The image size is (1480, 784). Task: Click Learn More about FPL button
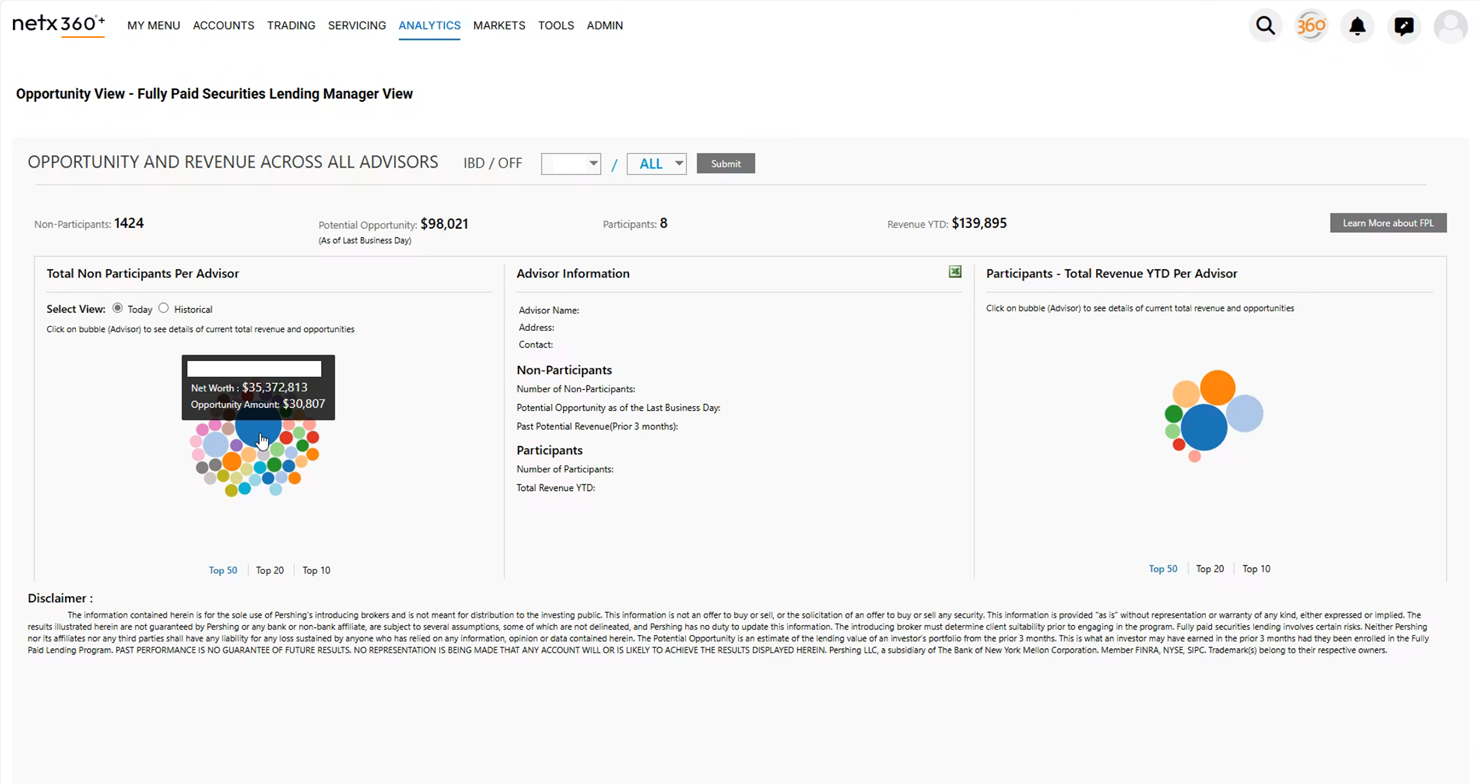coord(1387,223)
